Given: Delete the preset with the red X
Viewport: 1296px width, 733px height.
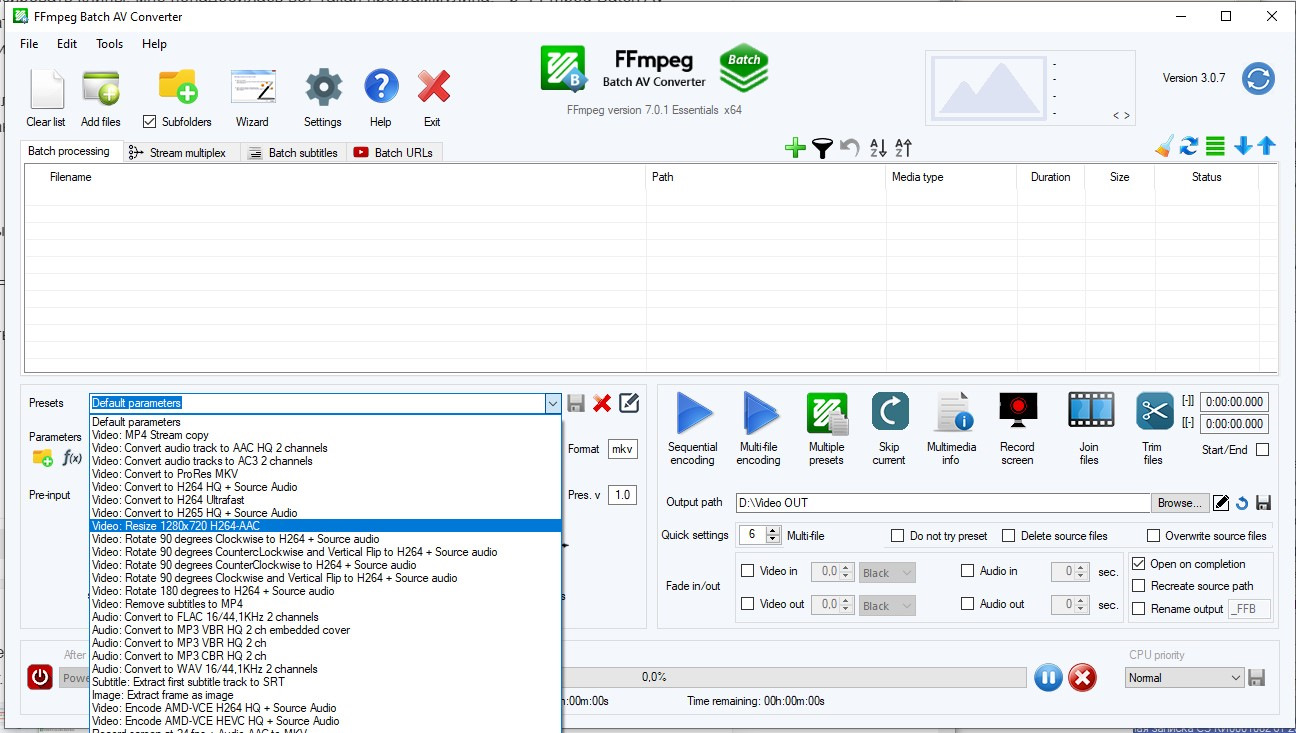Looking at the screenshot, I should pyautogui.click(x=602, y=403).
